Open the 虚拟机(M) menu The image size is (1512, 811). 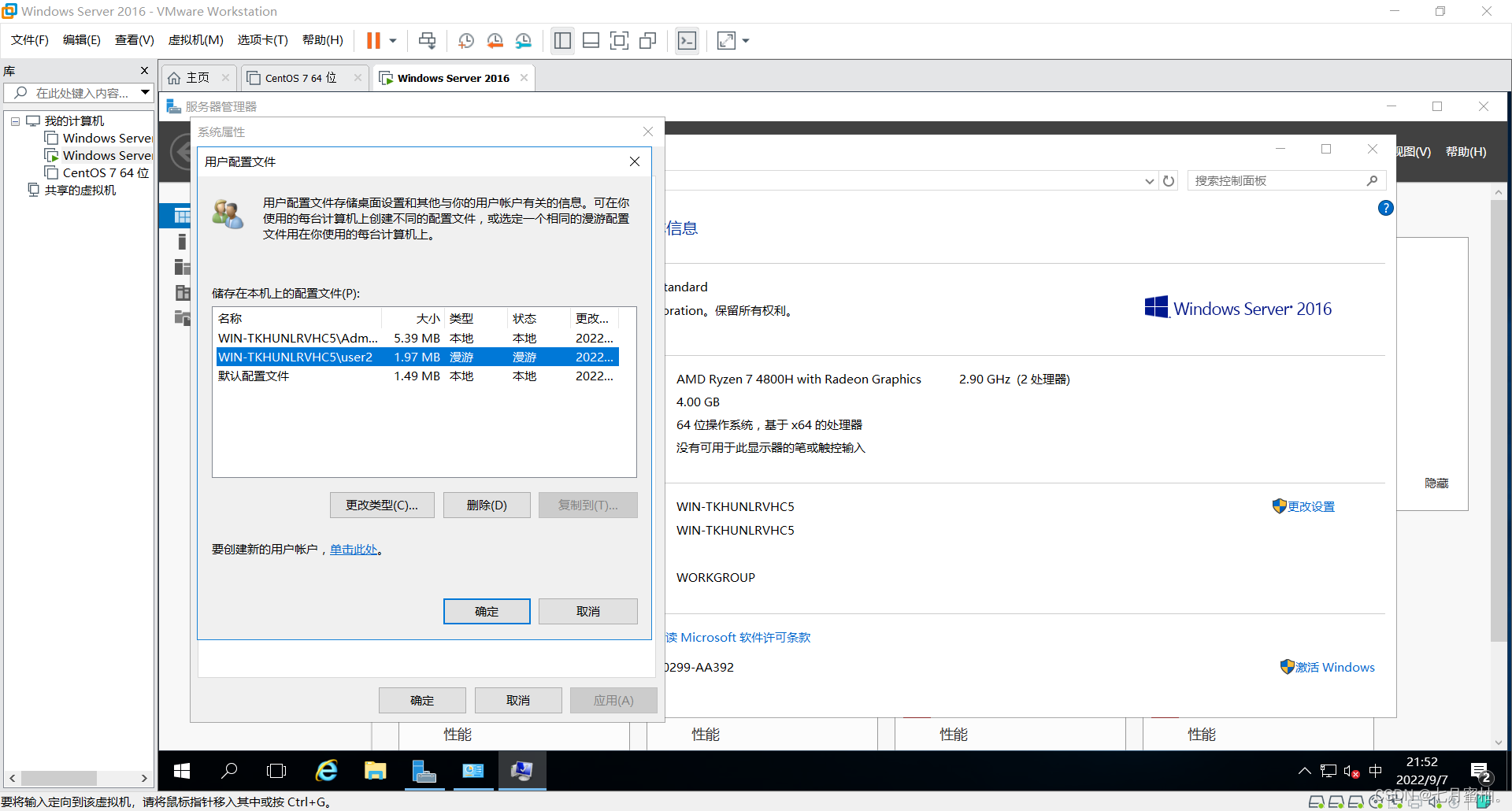tap(196, 40)
